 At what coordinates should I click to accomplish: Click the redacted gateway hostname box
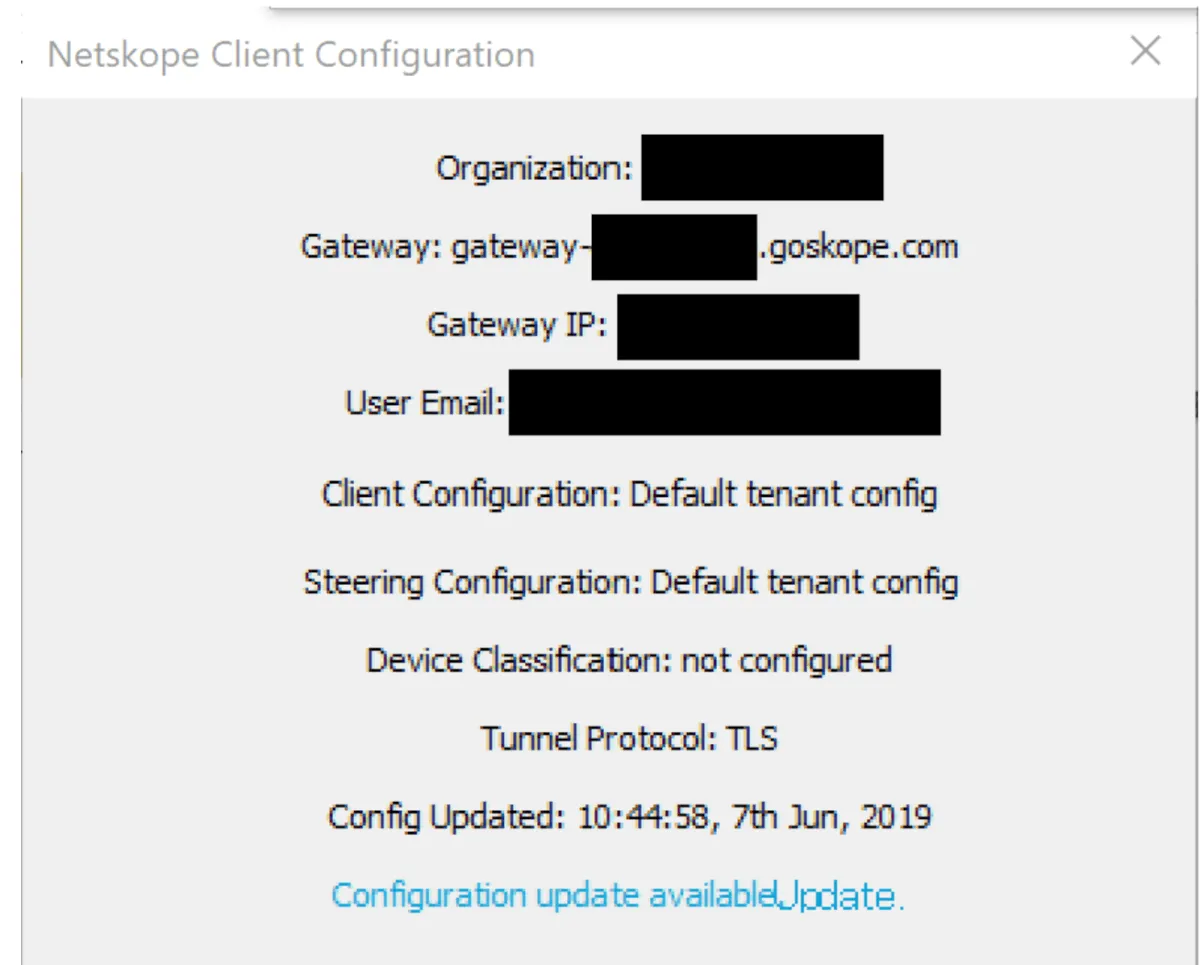tap(674, 247)
